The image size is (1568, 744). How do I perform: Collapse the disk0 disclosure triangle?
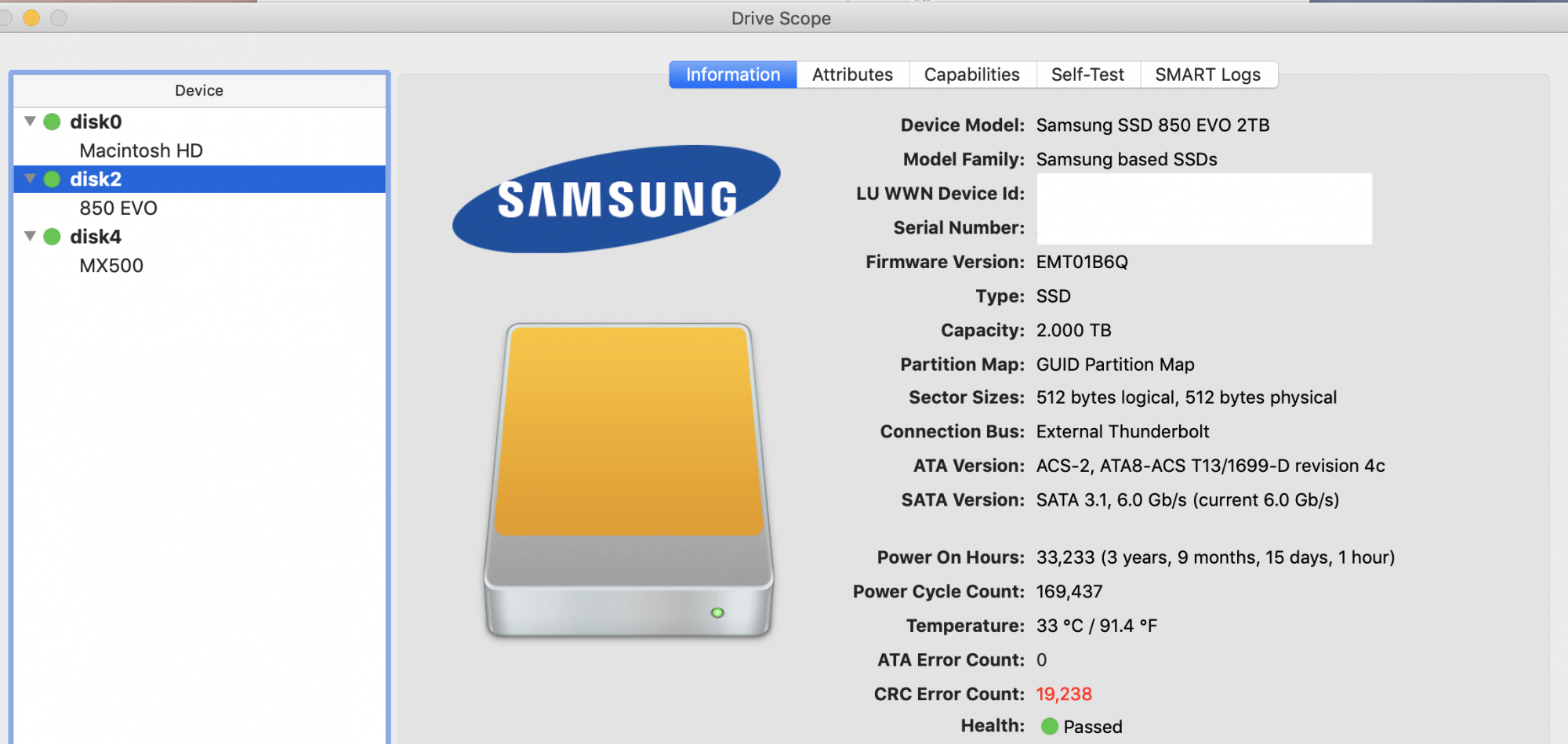click(x=30, y=122)
